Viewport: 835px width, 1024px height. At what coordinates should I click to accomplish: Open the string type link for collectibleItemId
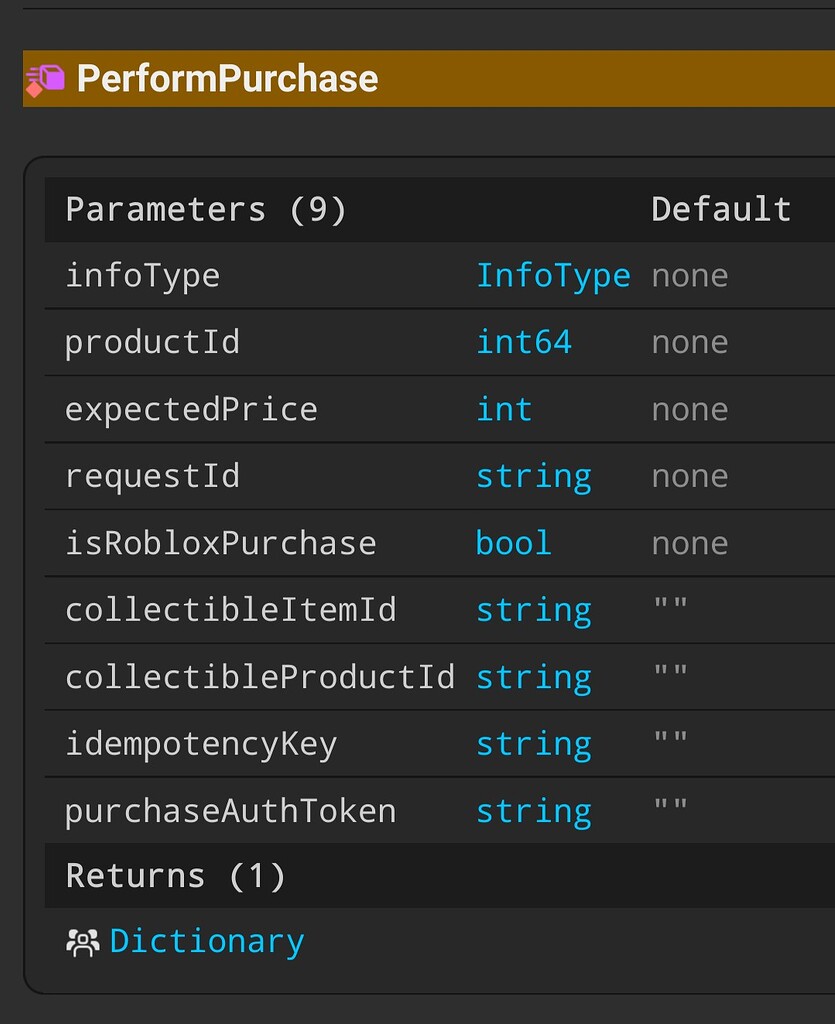pyautogui.click(x=533, y=610)
